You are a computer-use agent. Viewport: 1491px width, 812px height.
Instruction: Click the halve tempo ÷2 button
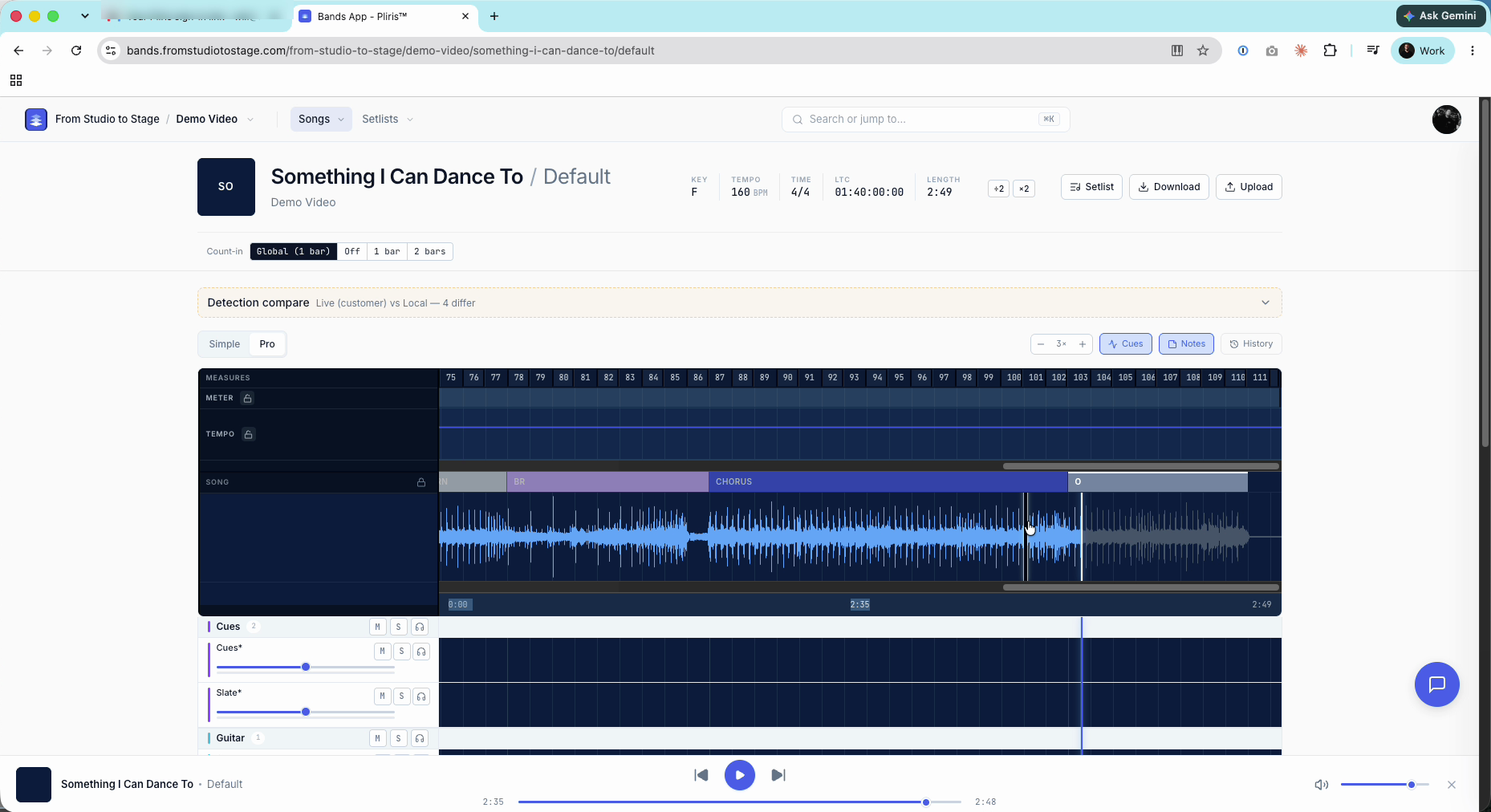[998, 189]
